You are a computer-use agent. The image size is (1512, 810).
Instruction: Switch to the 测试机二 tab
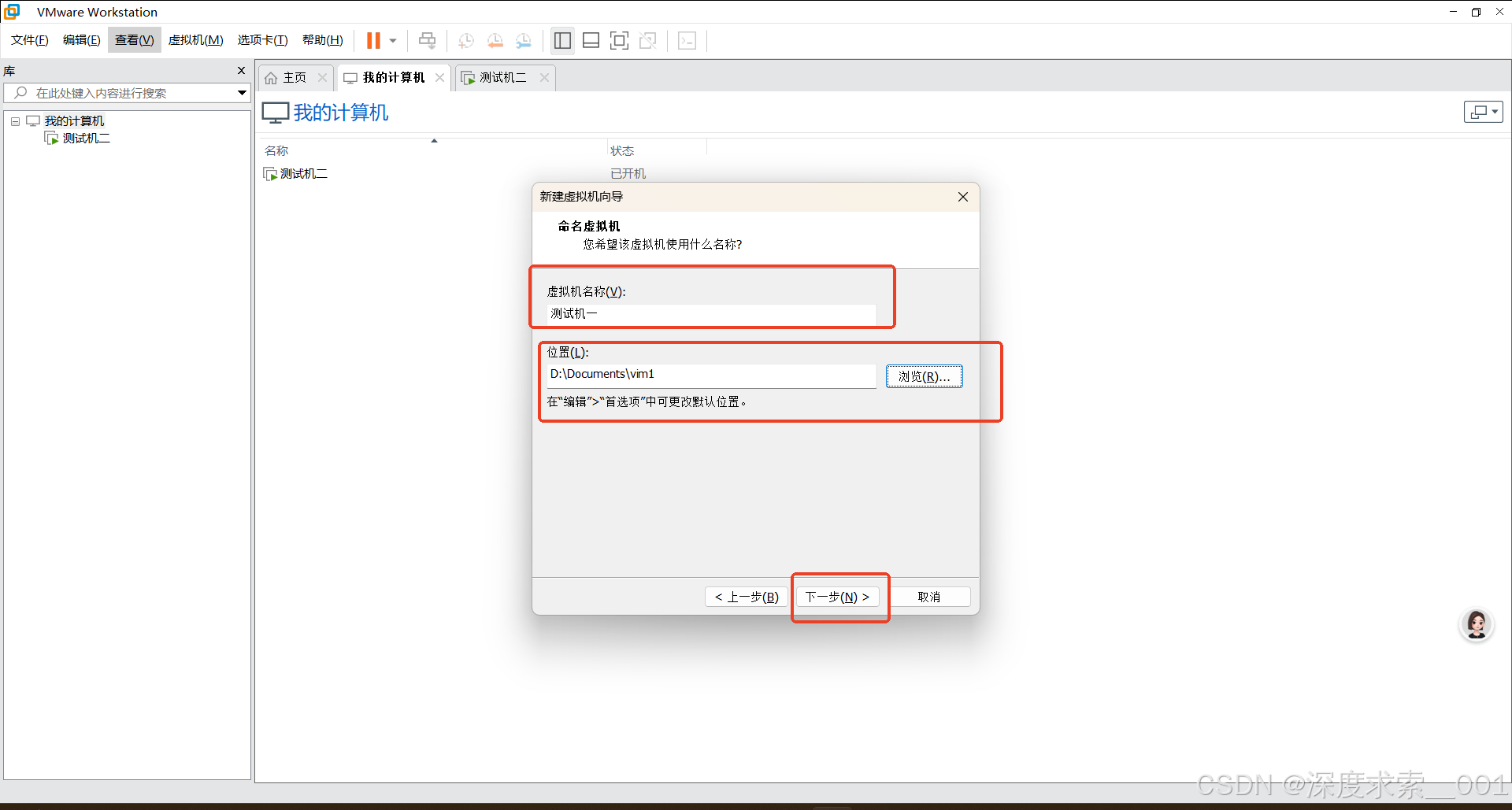point(503,78)
